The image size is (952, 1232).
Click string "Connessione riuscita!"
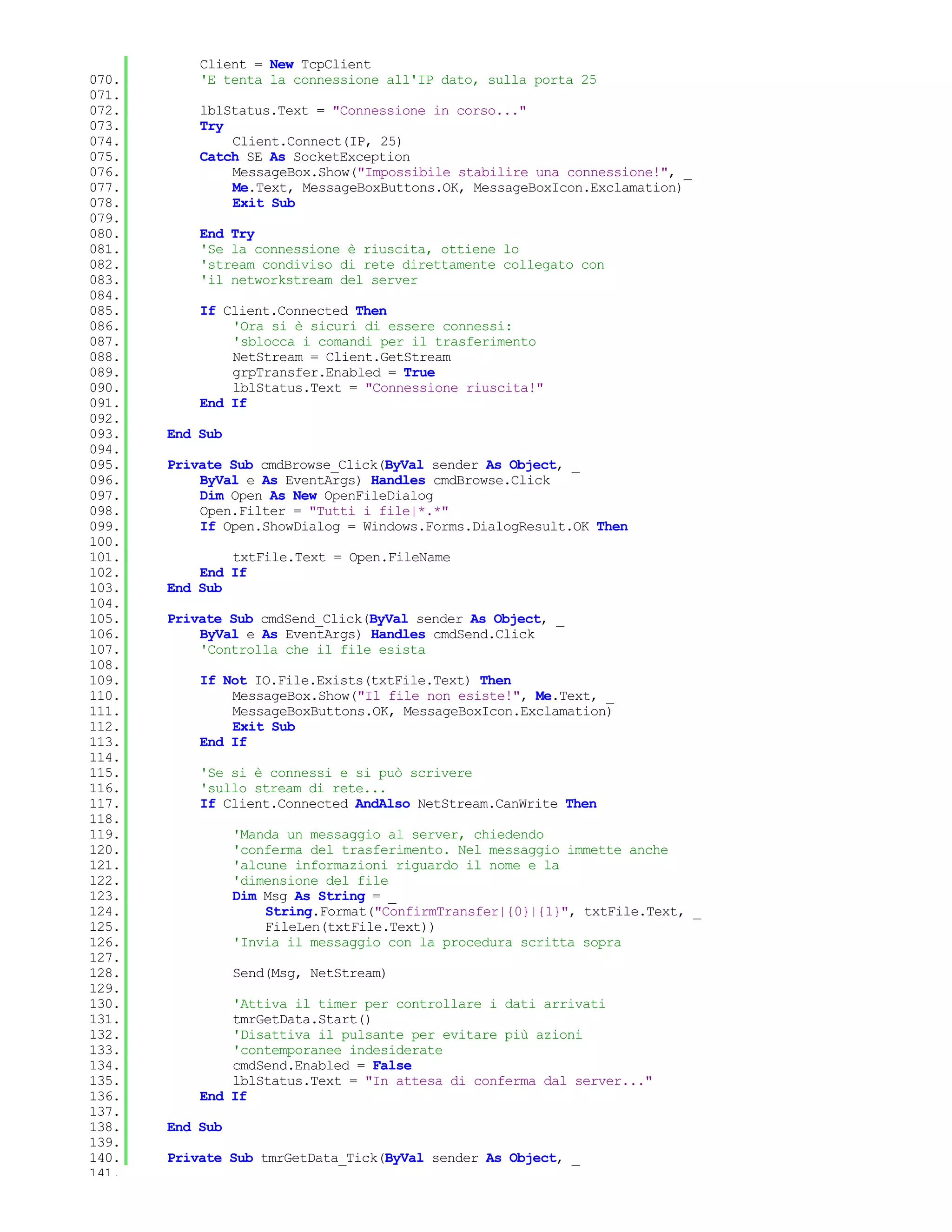point(454,388)
